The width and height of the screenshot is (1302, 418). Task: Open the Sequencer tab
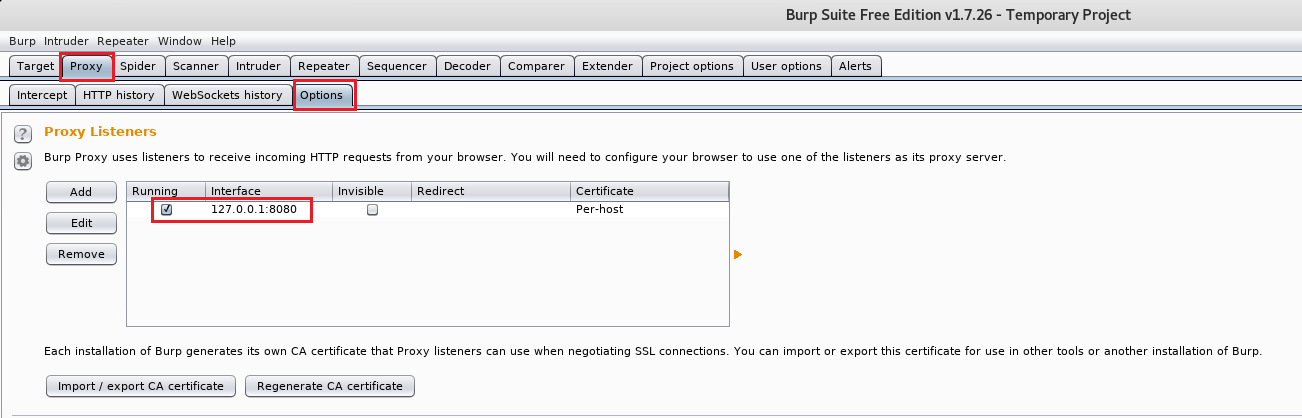pos(397,66)
